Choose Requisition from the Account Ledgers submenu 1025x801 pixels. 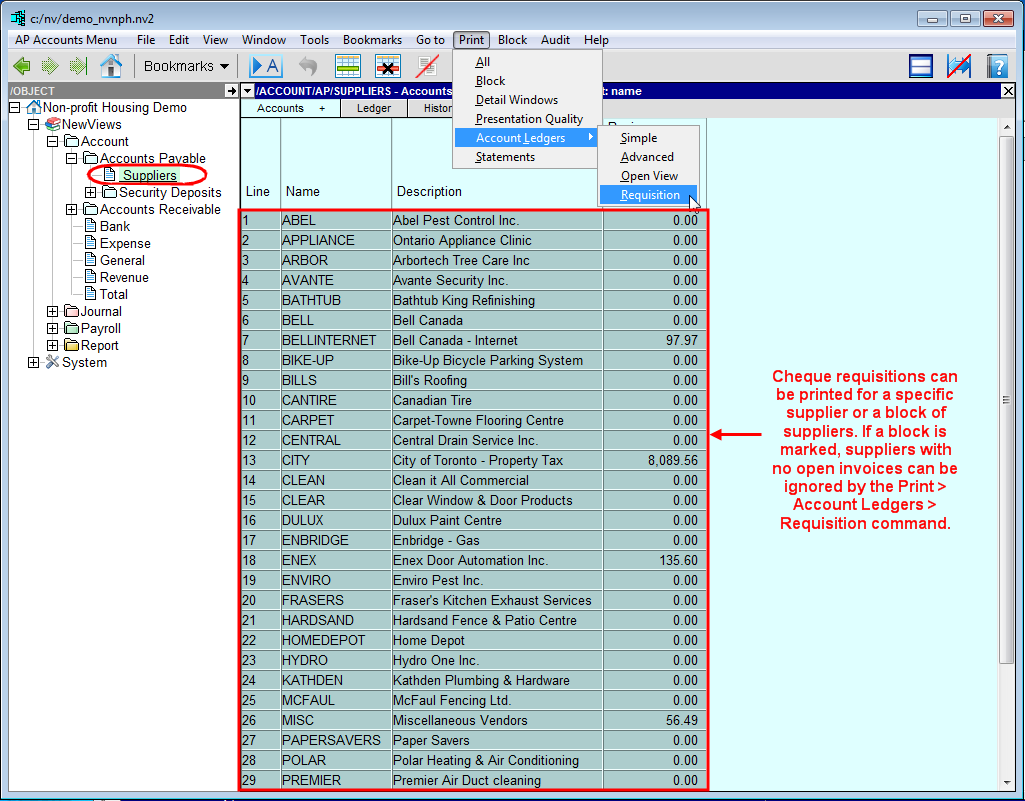[x=650, y=195]
